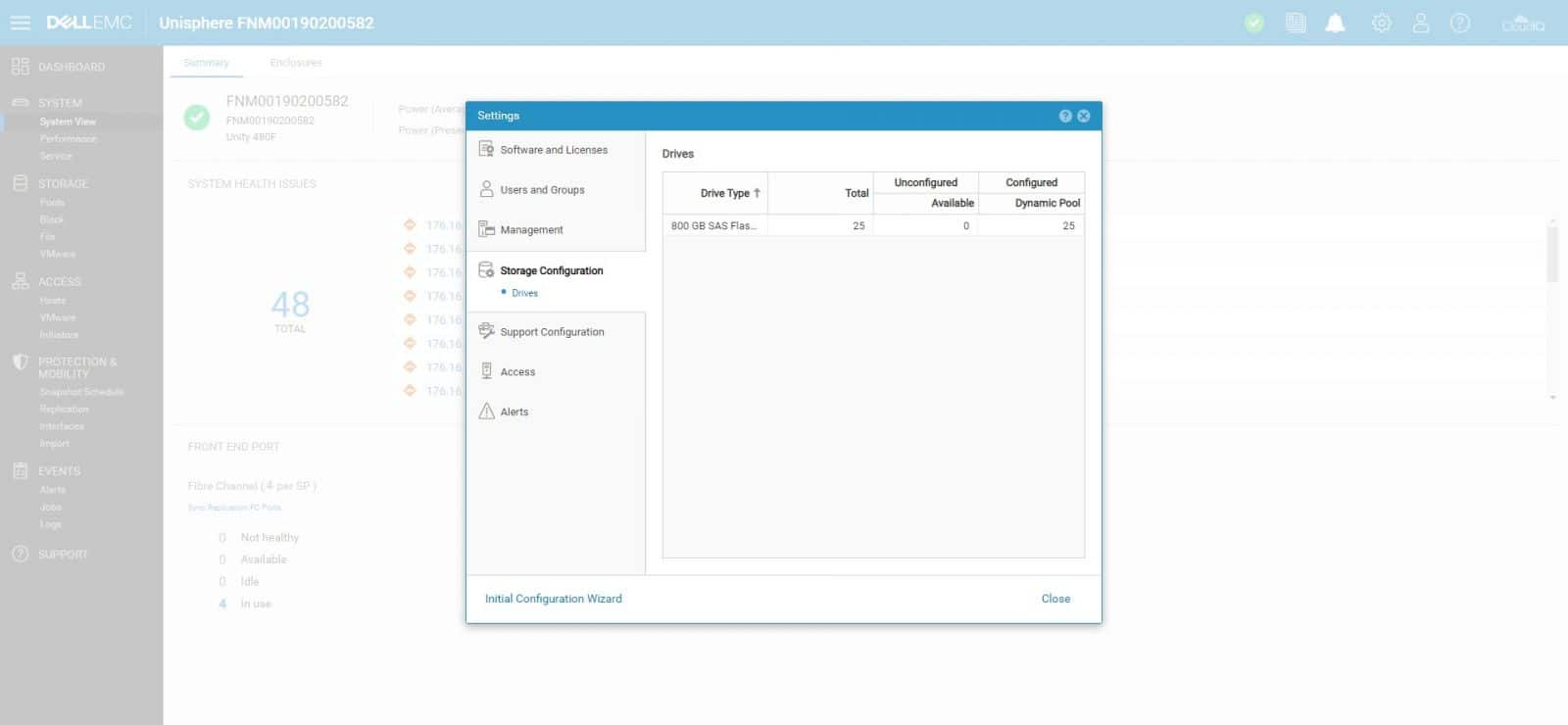Open Logs under Events in sidebar

point(50,525)
